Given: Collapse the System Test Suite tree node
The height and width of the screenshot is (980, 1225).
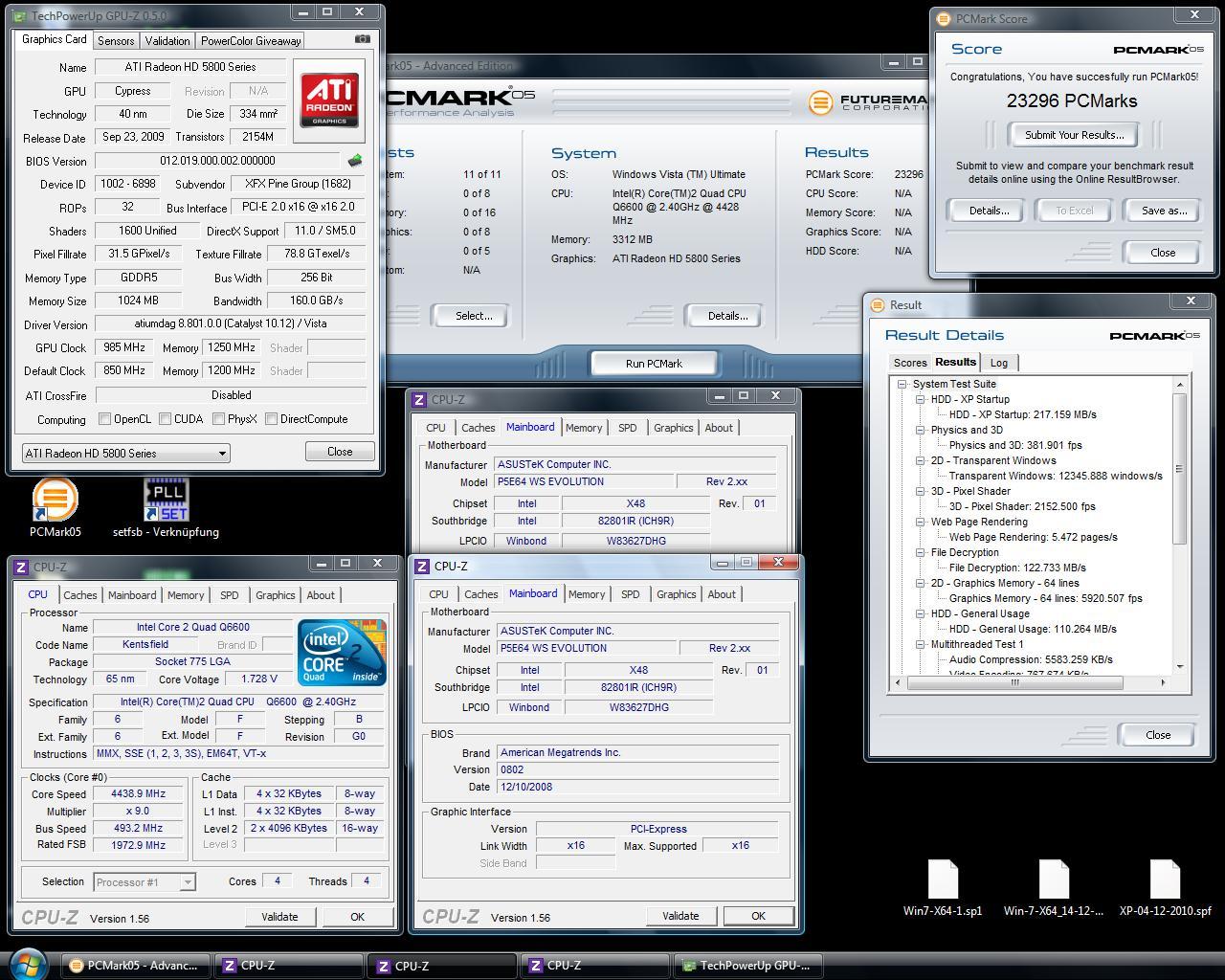Looking at the screenshot, I should pyautogui.click(x=902, y=384).
